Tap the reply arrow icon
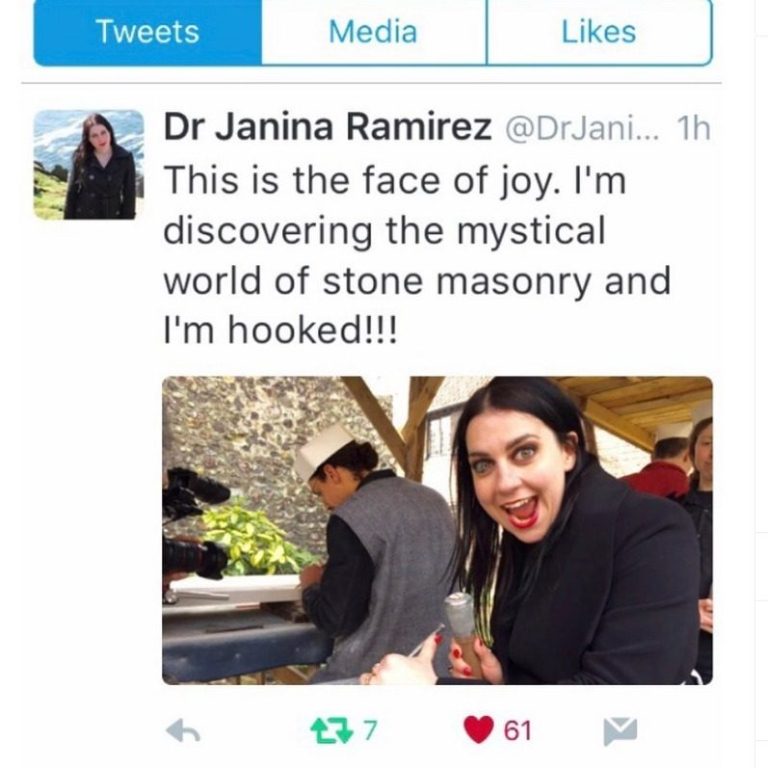 [182, 732]
